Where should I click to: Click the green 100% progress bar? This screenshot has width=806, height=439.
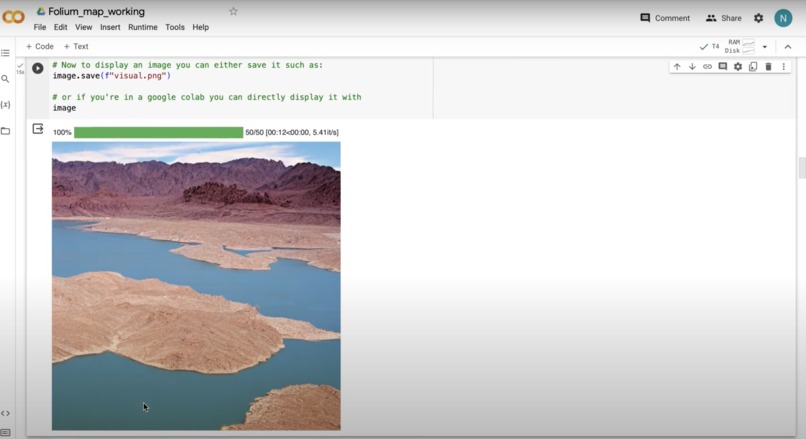click(158, 133)
